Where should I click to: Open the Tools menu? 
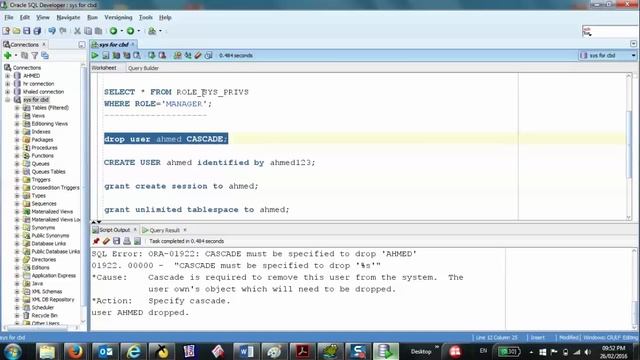tap(146, 18)
